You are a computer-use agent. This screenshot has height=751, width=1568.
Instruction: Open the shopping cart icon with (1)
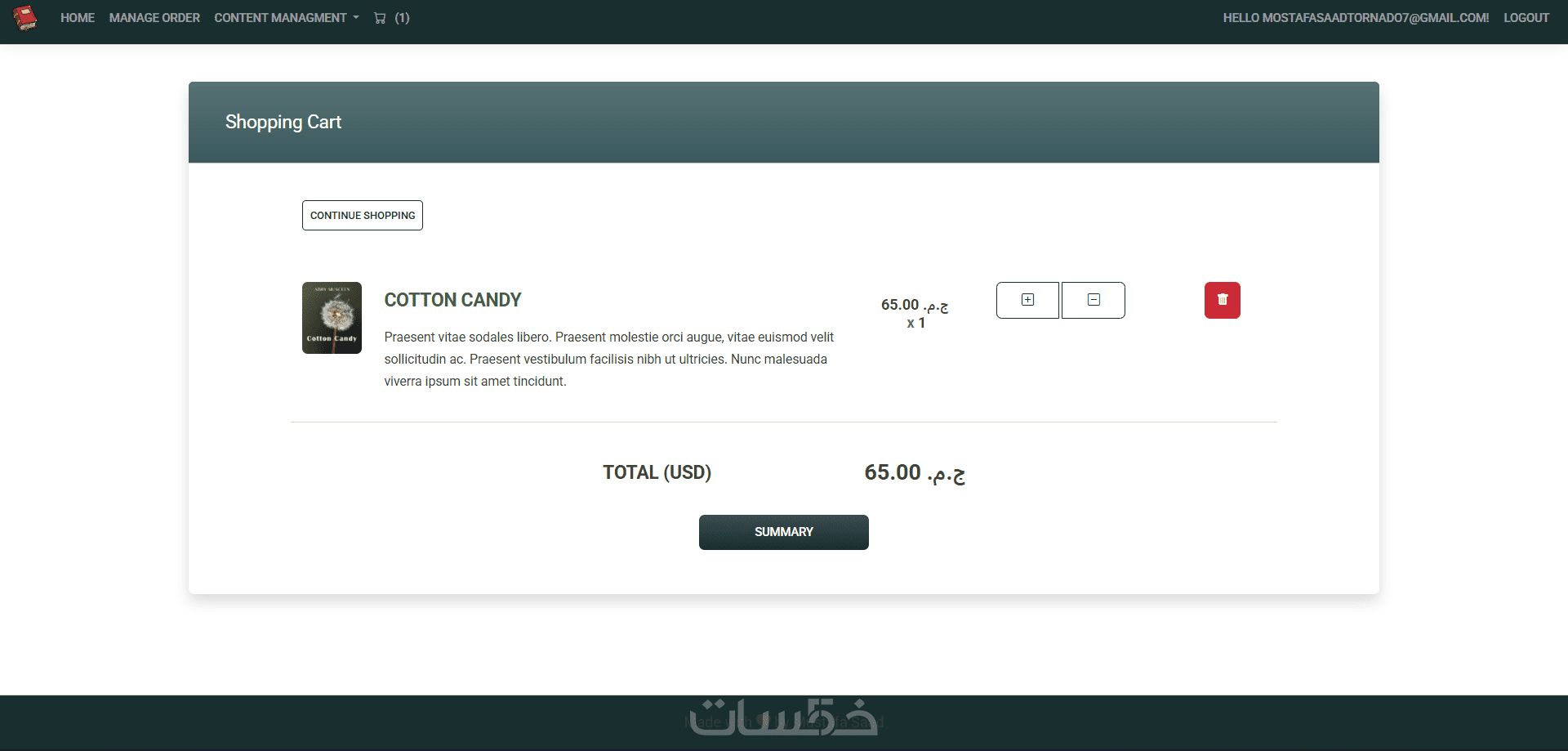(x=392, y=18)
